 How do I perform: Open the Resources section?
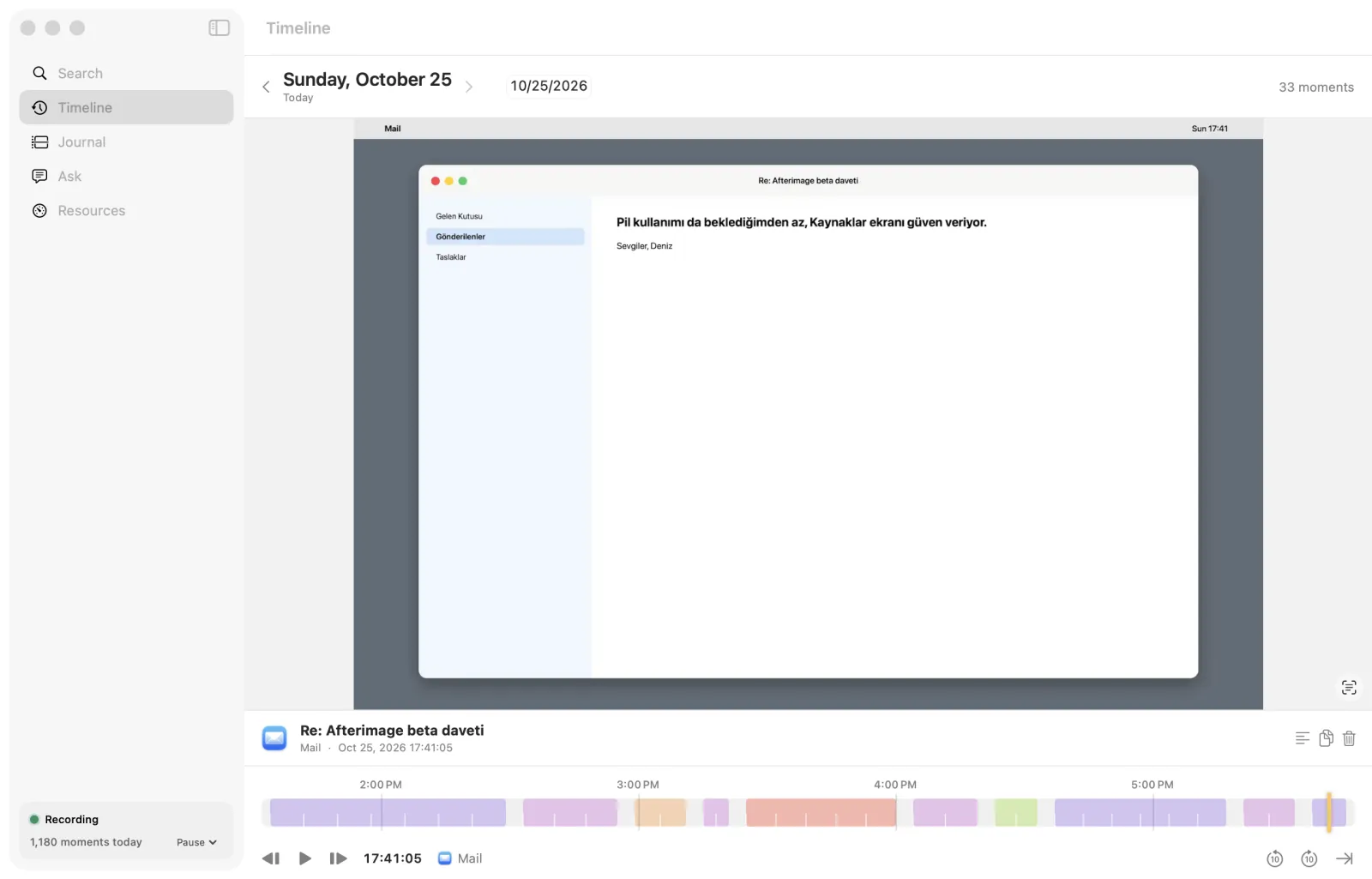126,211
